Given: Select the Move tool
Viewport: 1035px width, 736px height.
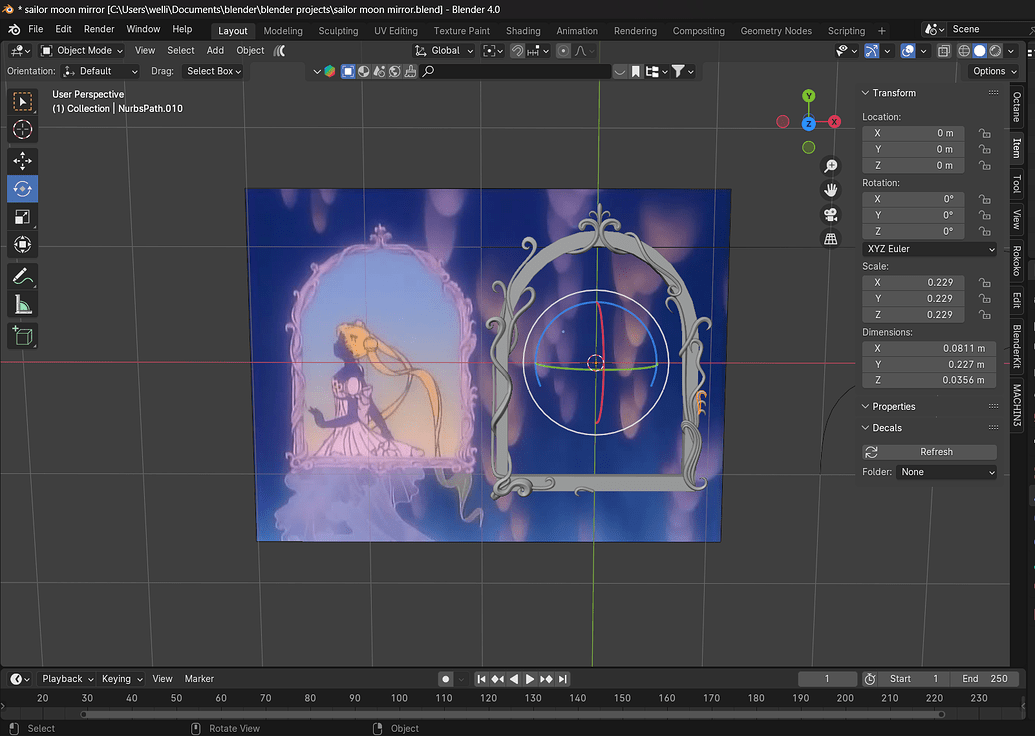Looking at the screenshot, I should click(x=22, y=160).
